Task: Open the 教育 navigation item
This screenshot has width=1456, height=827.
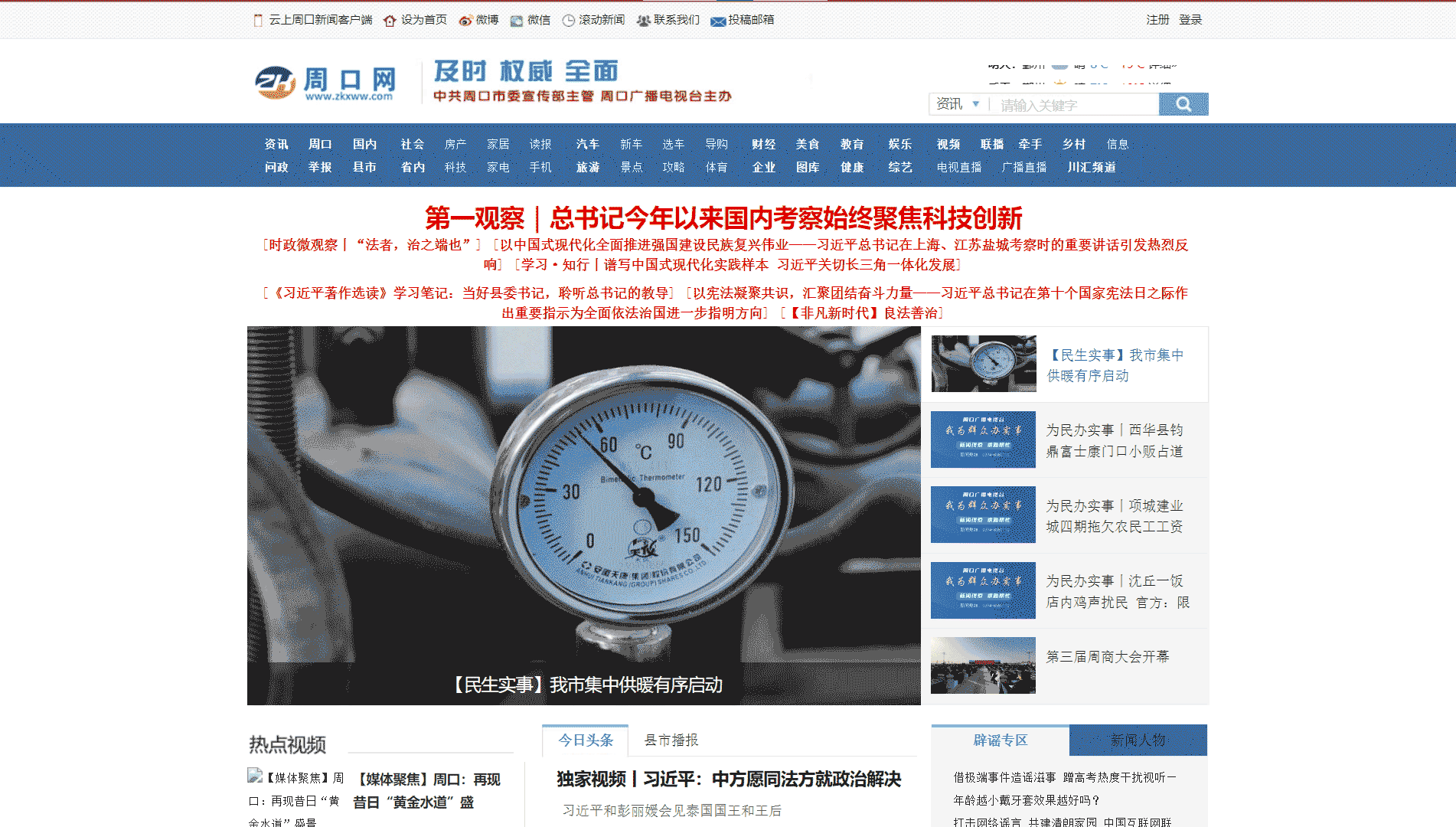Action: (852, 144)
